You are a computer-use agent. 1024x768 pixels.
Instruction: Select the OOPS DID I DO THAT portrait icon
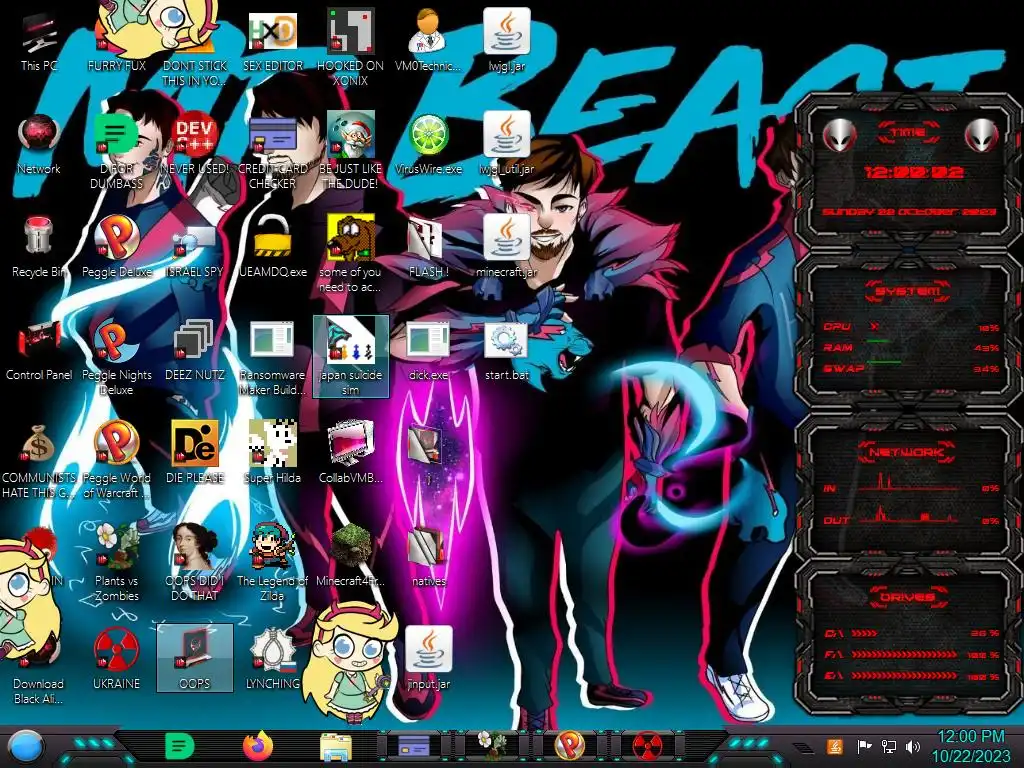(194, 563)
